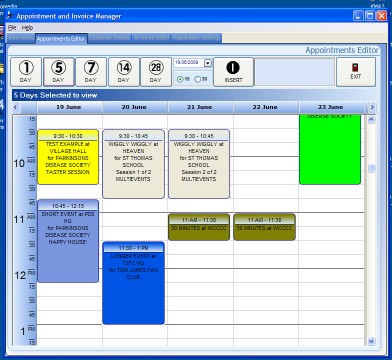Click the date field showing 19/06/2009
The height and width of the screenshot is (360, 392).
[189, 63]
